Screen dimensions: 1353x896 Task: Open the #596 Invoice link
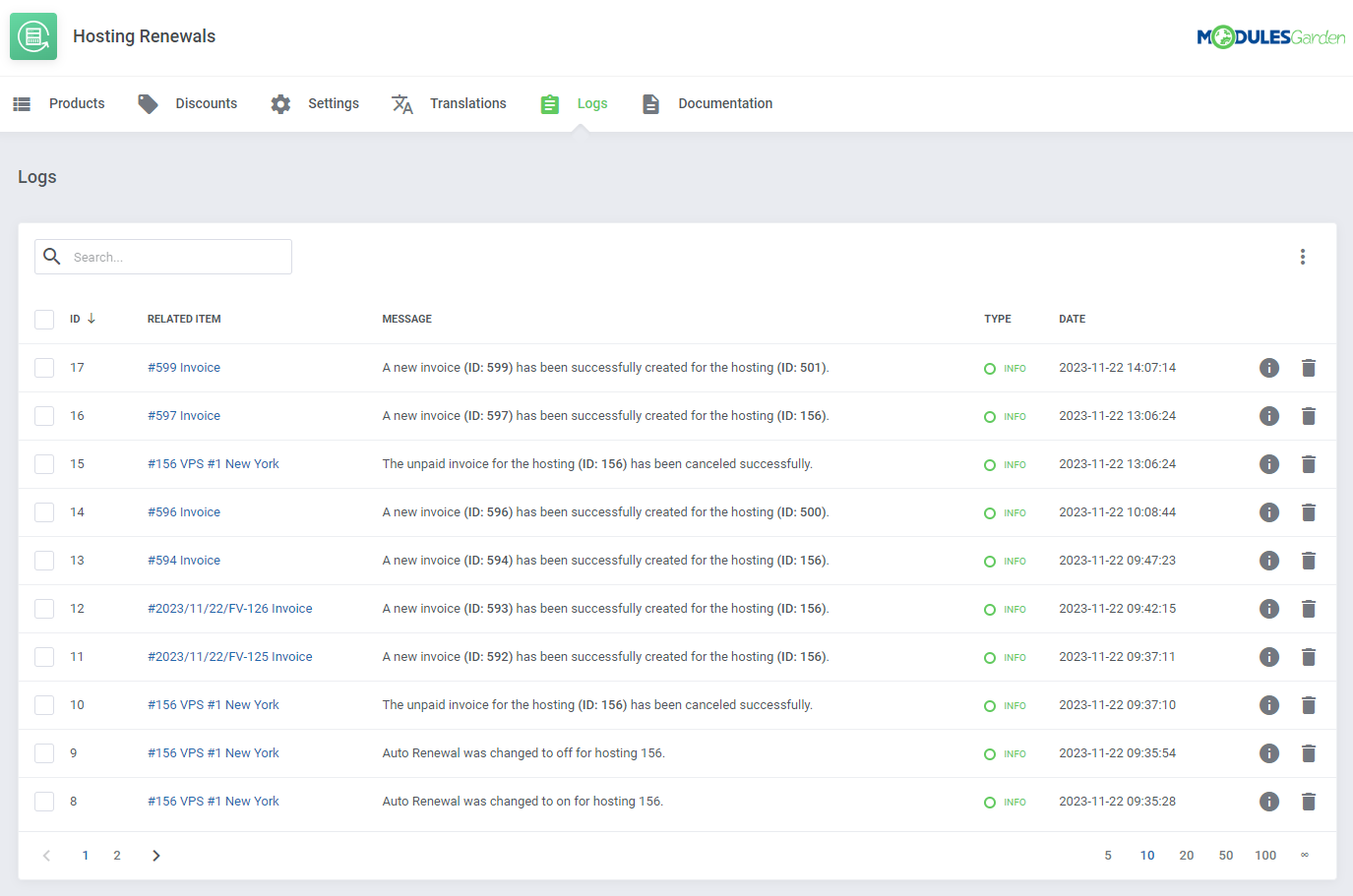(184, 512)
